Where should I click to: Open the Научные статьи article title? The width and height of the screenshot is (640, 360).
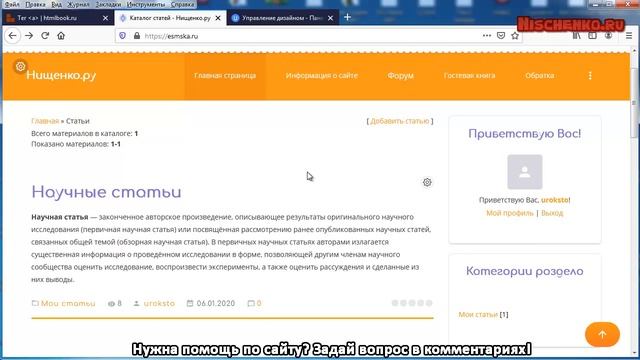click(107, 192)
